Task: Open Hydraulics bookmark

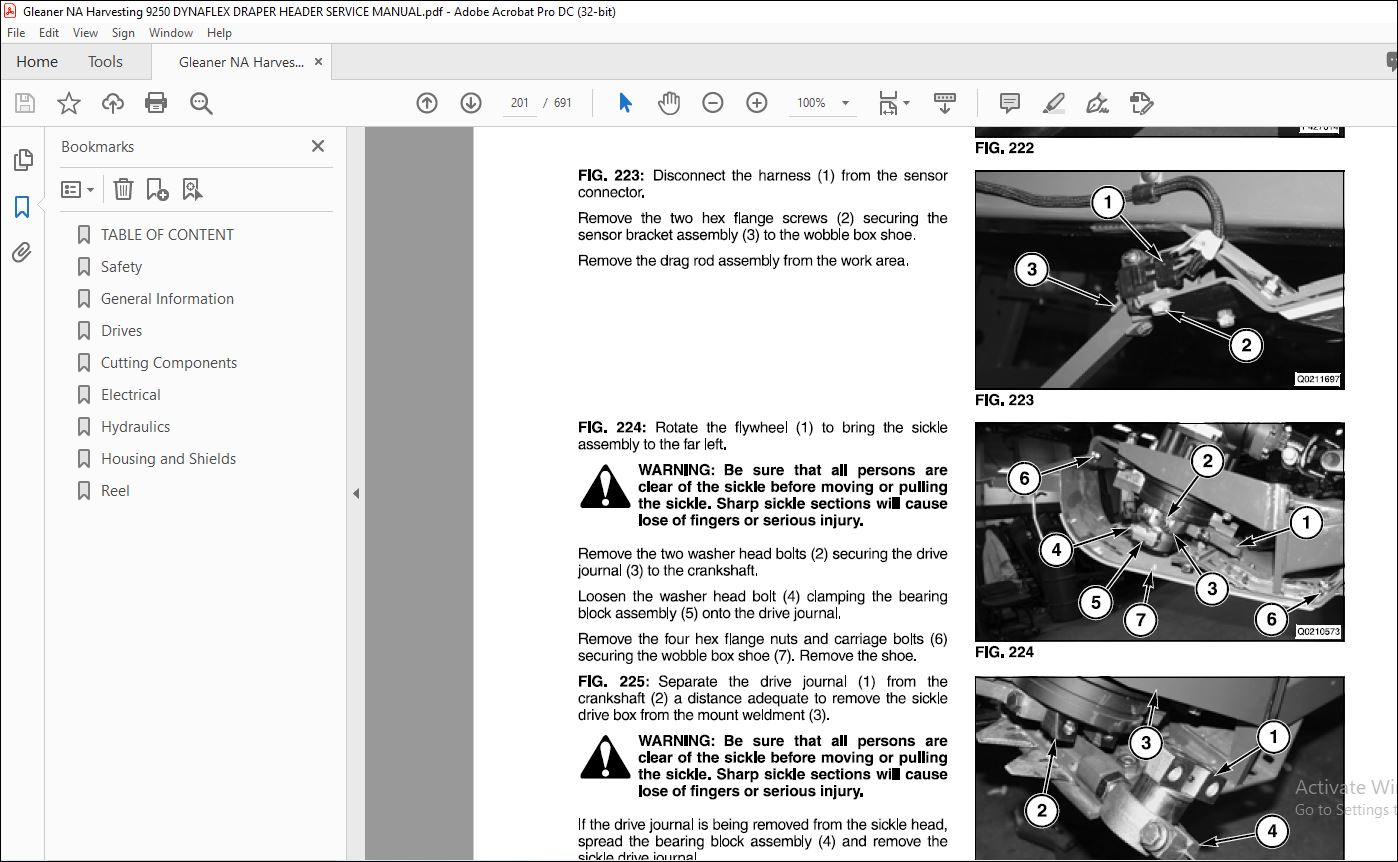Action: 135,427
